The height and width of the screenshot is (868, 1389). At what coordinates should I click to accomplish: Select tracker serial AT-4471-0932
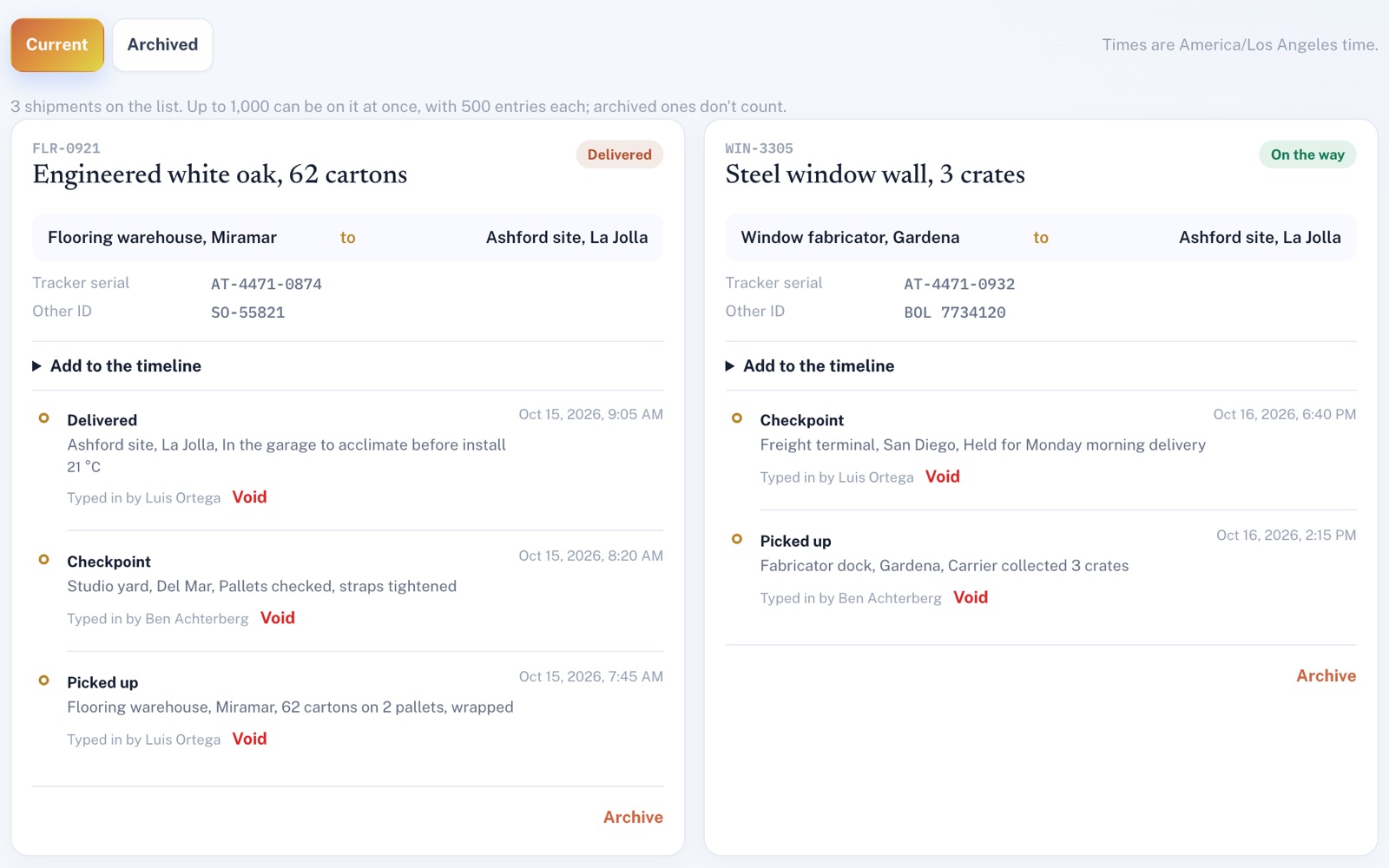[x=959, y=284]
